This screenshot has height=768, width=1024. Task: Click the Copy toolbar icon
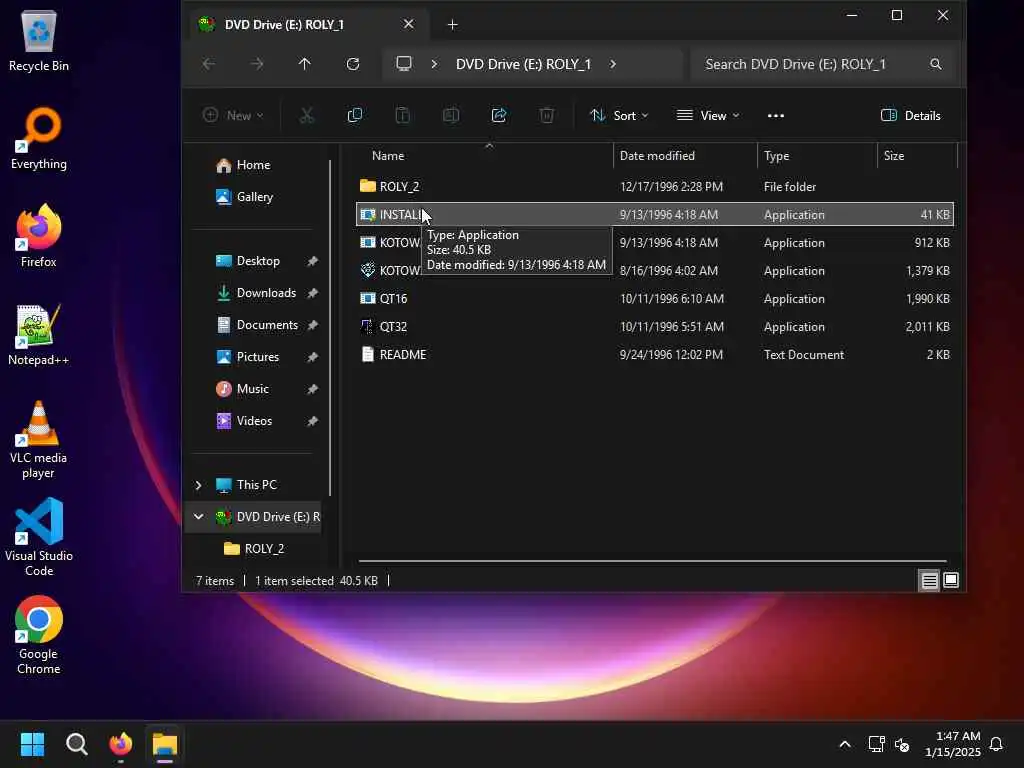tap(355, 116)
